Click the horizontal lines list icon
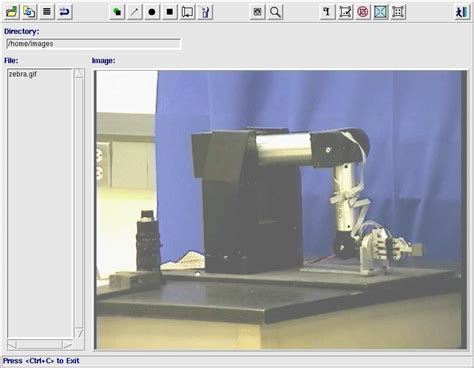Screen dimensions: 474x368 (47, 12)
